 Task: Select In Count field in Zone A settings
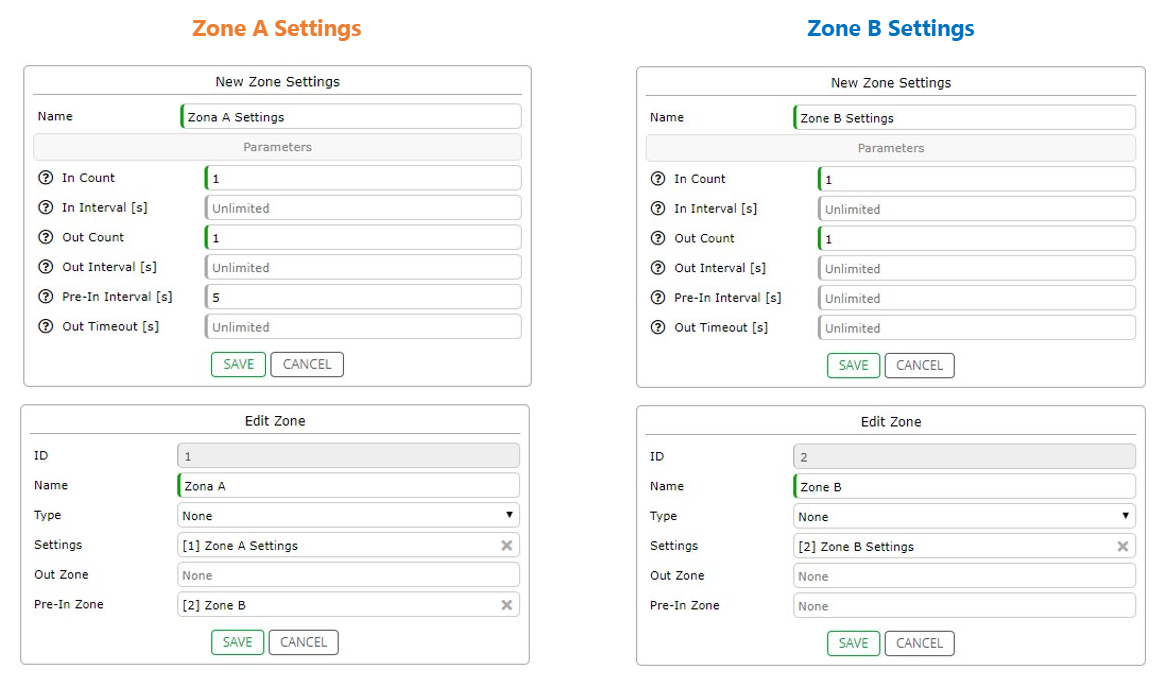pos(363,177)
